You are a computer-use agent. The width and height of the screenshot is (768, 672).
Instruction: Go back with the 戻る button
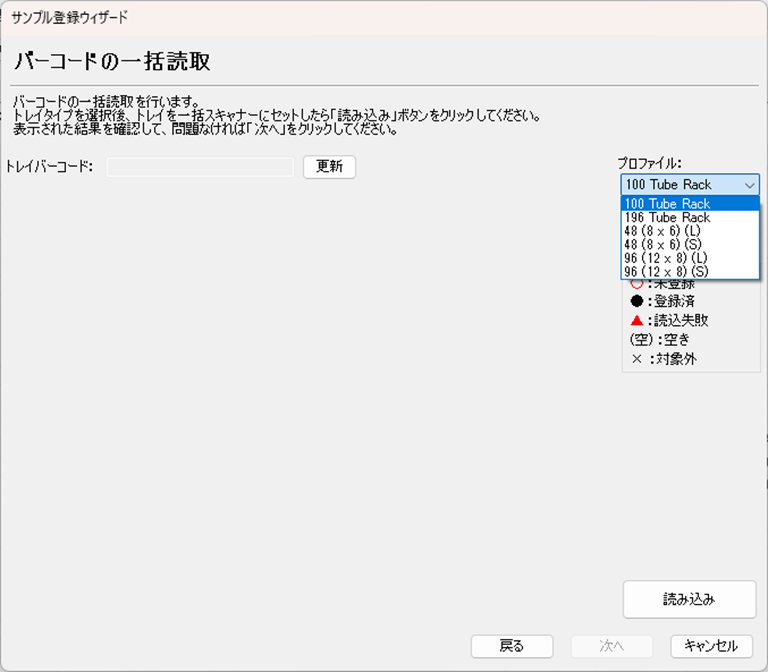511,646
